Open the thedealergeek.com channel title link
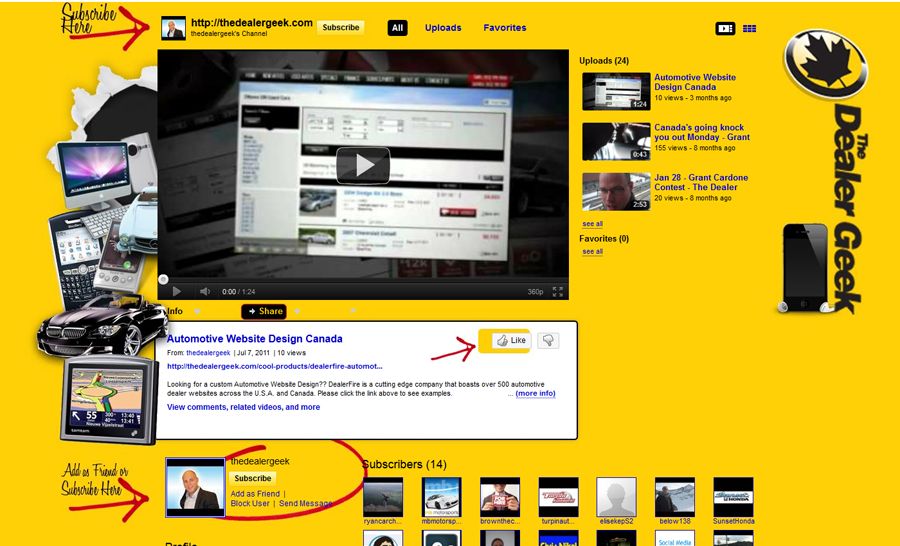The height and width of the screenshot is (546, 900). (251, 23)
